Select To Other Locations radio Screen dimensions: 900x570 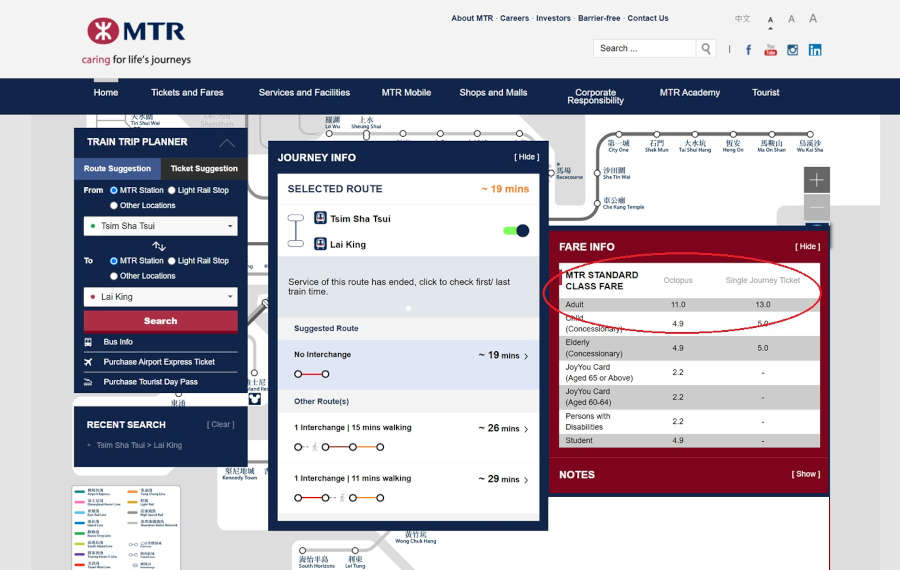114,276
